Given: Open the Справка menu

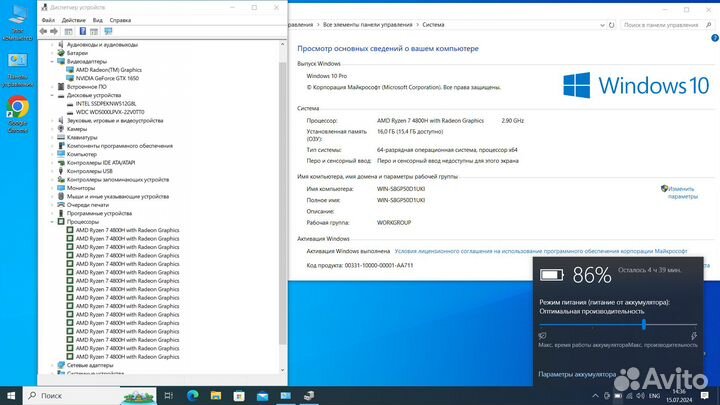Looking at the screenshot, I should [x=120, y=20].
